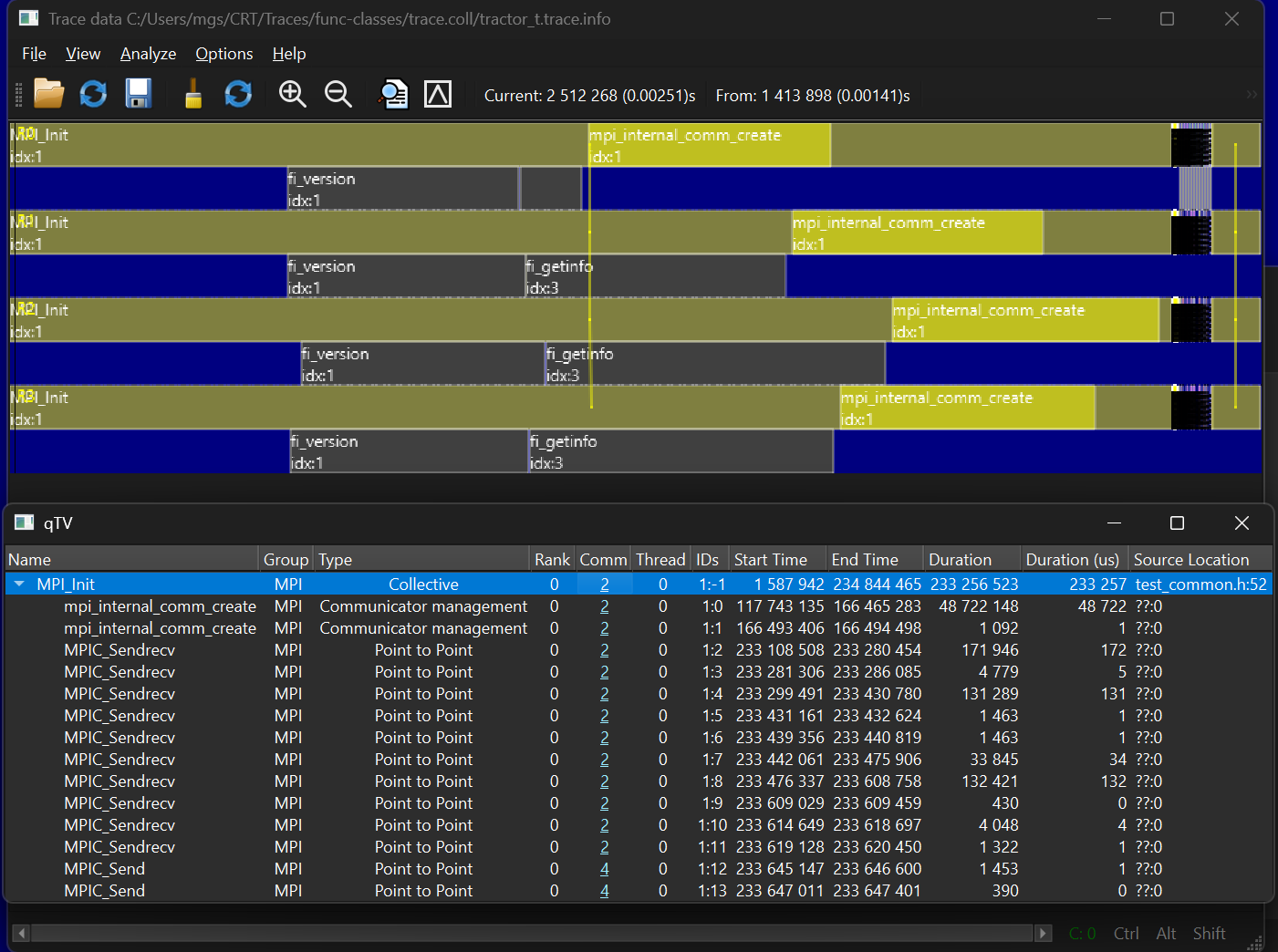Viewport: 1278px width, 952px height.
Task: Click right arrow of horizontal scrollbar
Action: [x=1043, y=933]
